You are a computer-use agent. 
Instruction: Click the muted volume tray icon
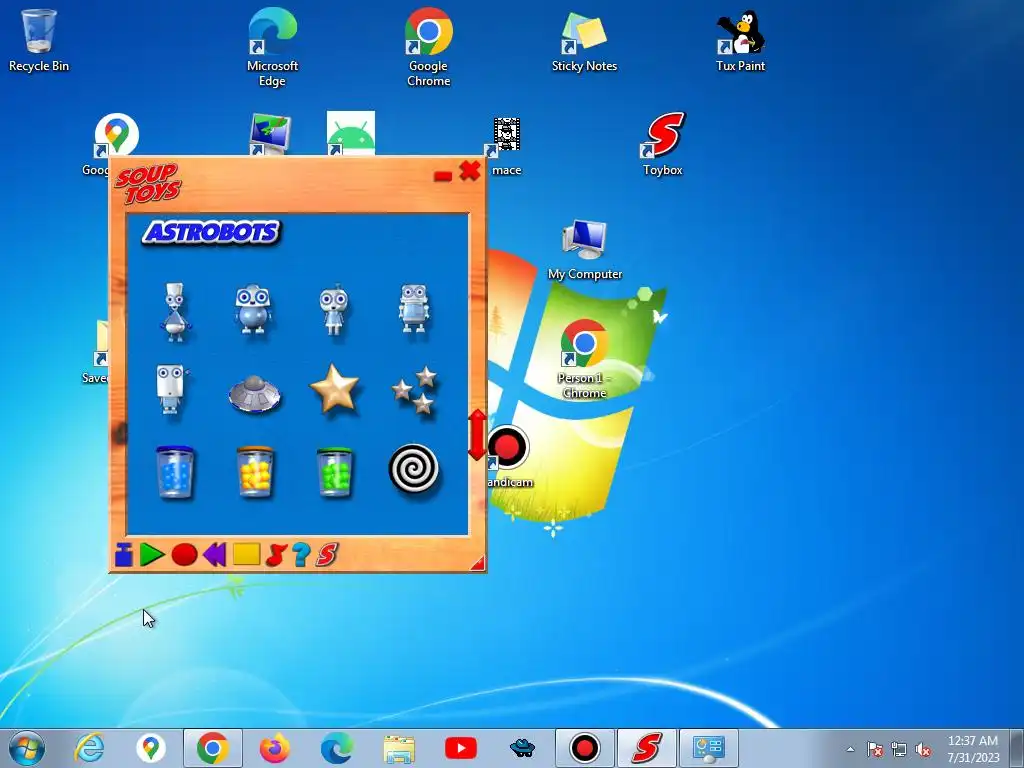923,749
